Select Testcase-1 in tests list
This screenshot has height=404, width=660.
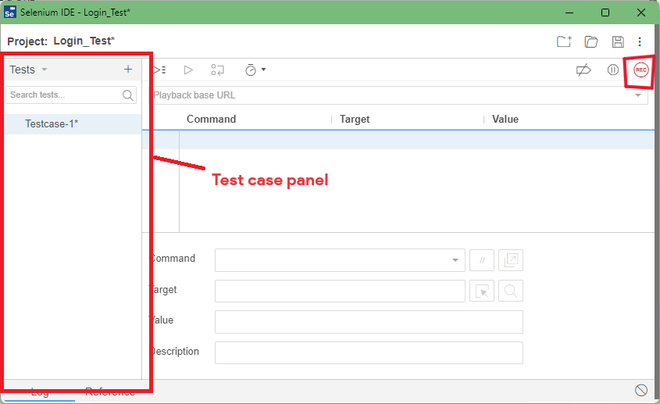73,124
